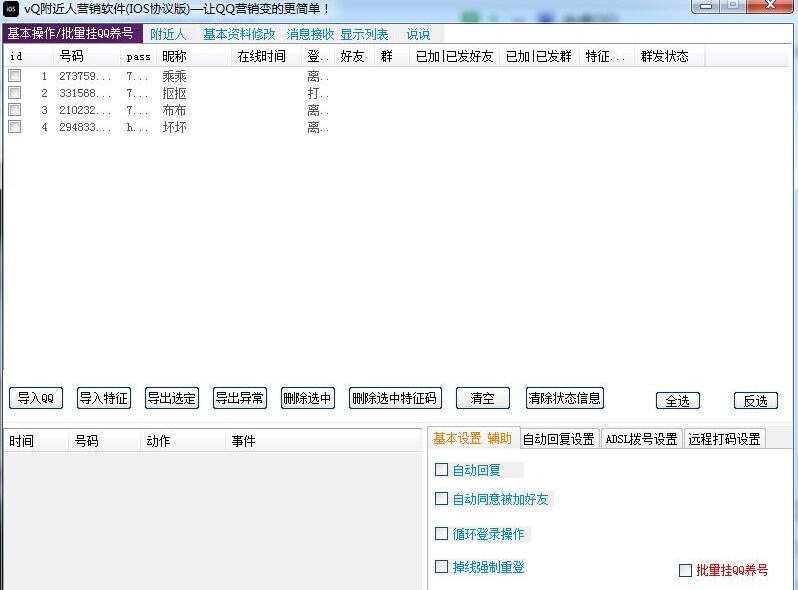Click the 群发状态 column header
The height and width of the screenshot is (590, 798).
click(x=669, y=56)
